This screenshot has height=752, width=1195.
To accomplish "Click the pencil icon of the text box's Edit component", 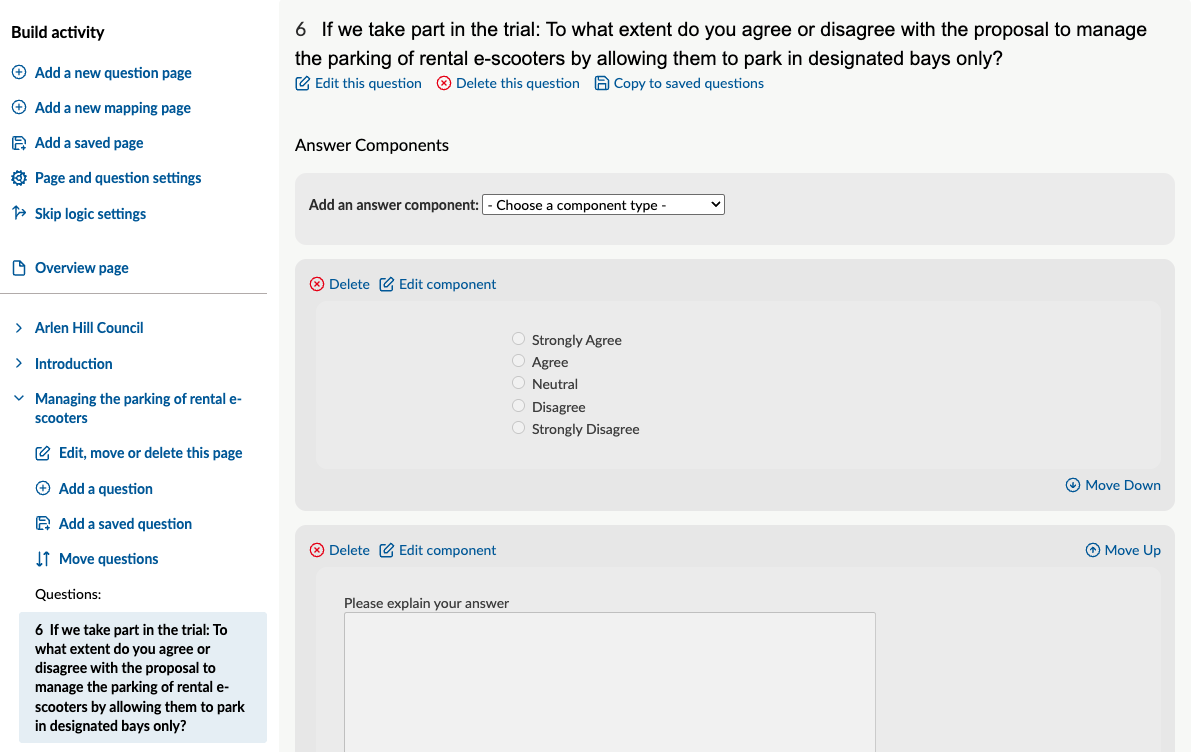I will pyautogui.click(x=386, y=550).
